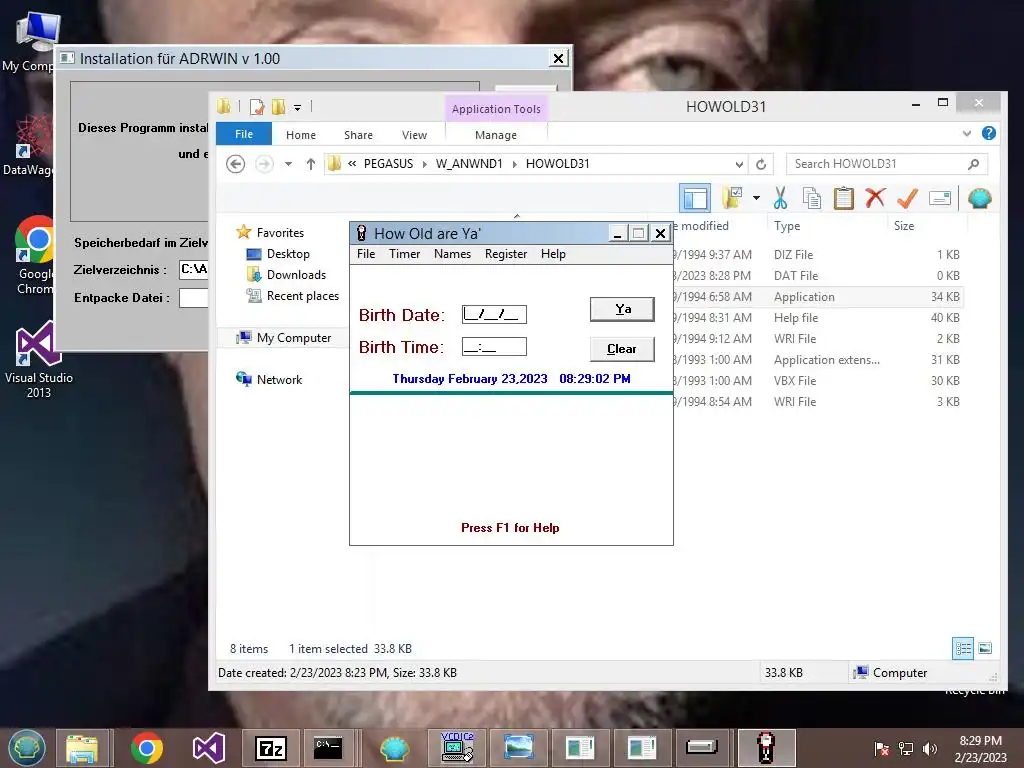The height and width of the screenshot is (768, 1024).
Task: Click in the Birth Time input field
Action: [x=494, y=347]
